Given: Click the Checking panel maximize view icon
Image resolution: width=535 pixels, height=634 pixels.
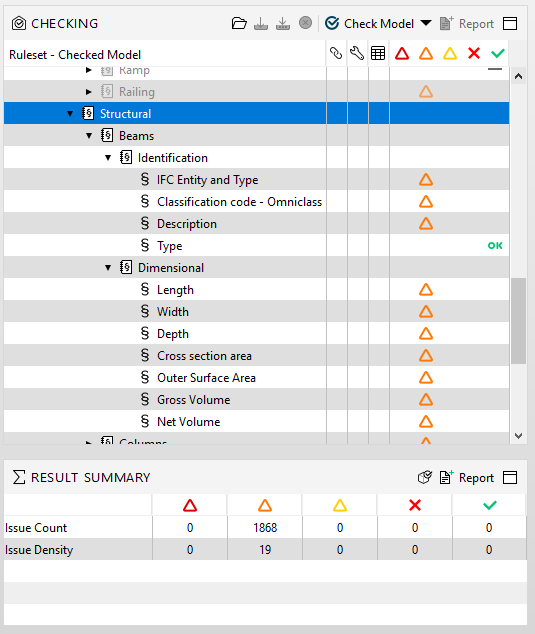Looking at the screenshot, I should 510,23.
